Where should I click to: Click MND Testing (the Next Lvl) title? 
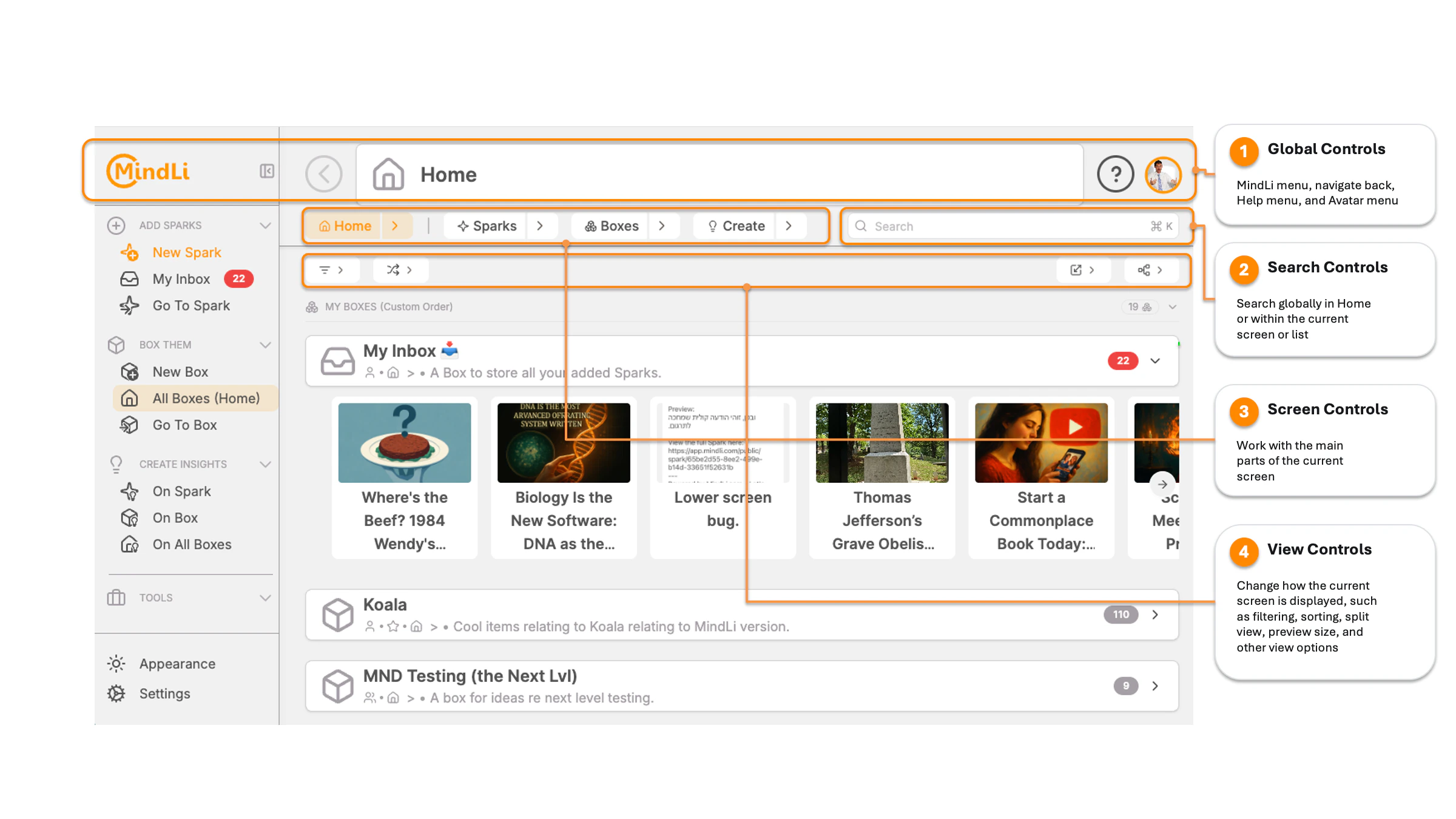pos(470,676)
